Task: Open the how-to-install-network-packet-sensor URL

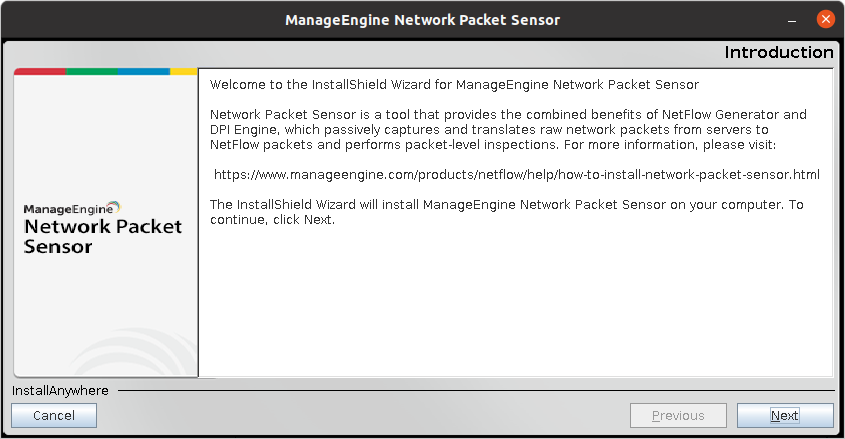Action: pyautogui.click(x=517, y=174)
